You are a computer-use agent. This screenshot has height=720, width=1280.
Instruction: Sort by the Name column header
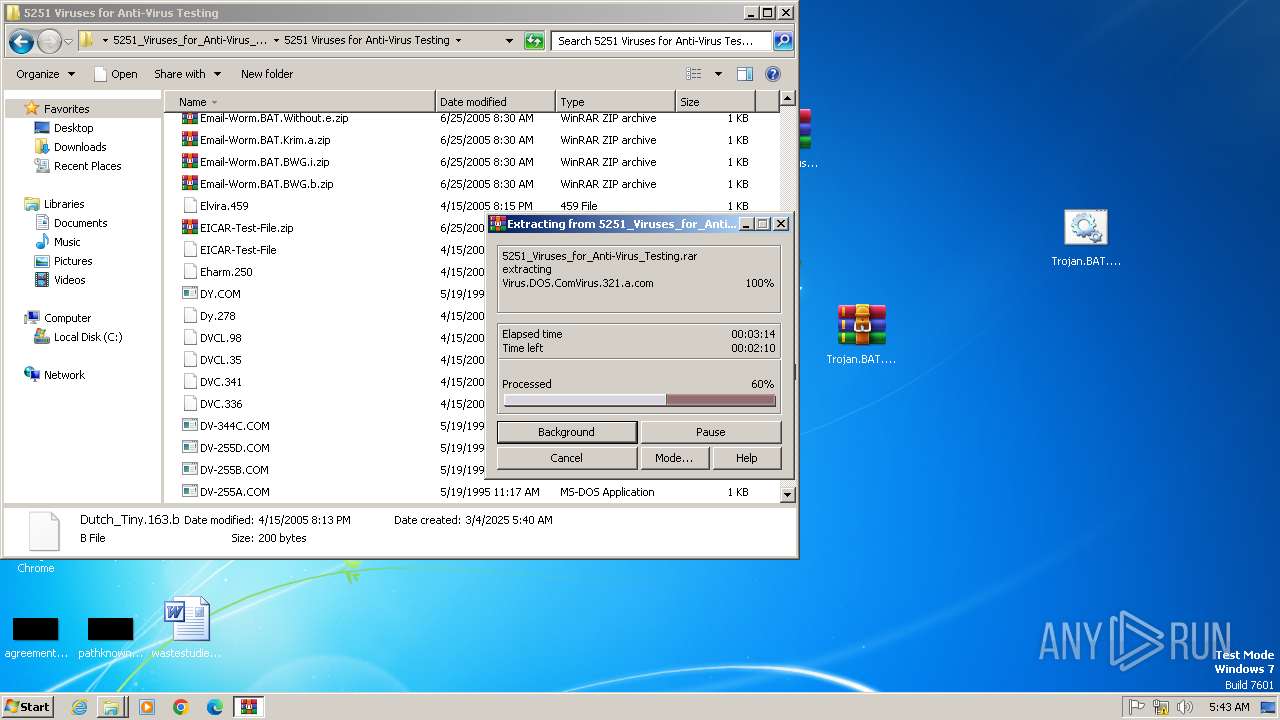(299, 102)
